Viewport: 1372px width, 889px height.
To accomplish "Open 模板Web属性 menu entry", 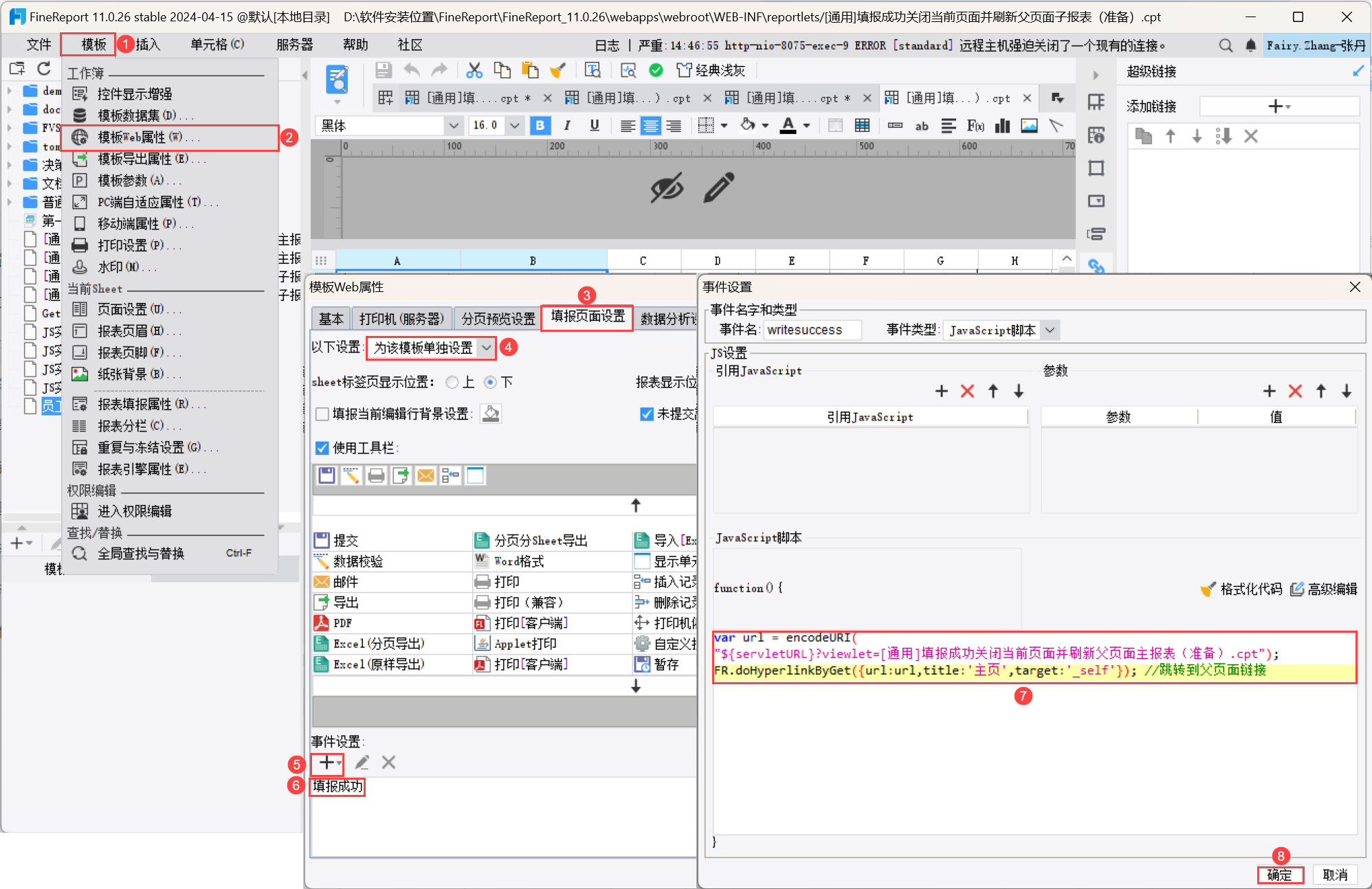I will pos(140,137).
